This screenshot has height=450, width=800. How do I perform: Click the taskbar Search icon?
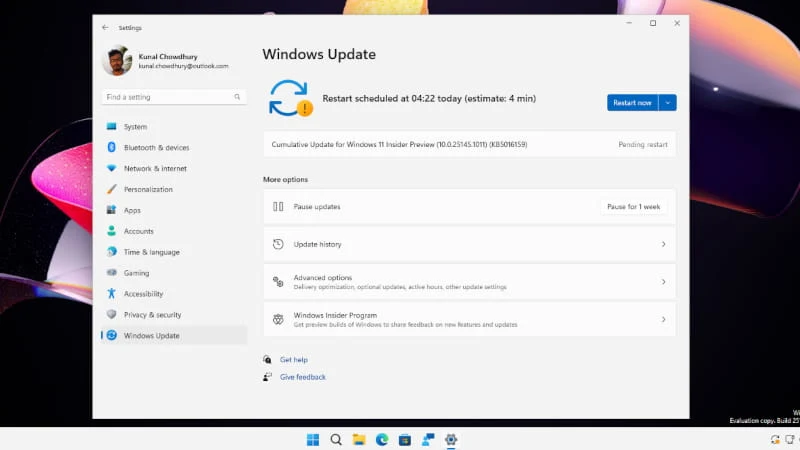pos(336,439)
